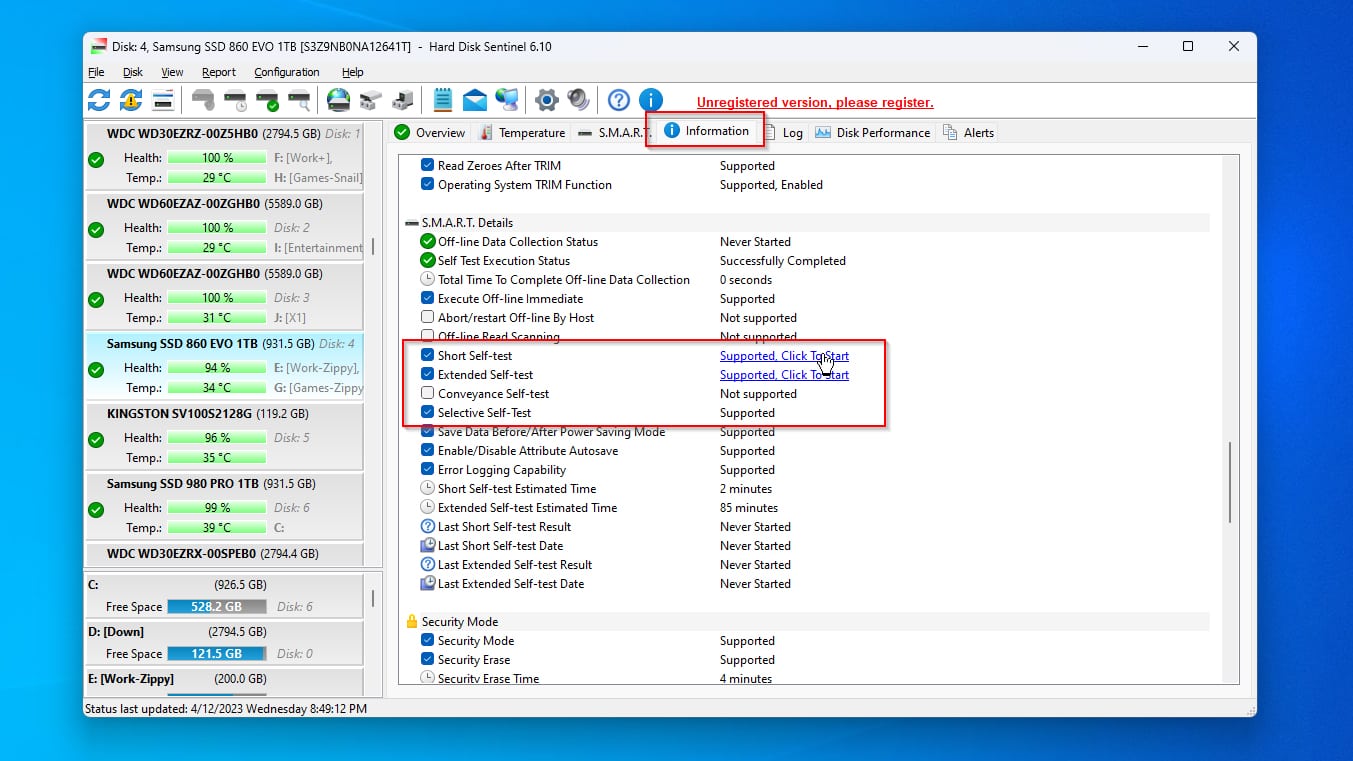Click the gear configuration icon in toolbar
The width and height of the screenshot is (1353, 761).
(546, 99)
